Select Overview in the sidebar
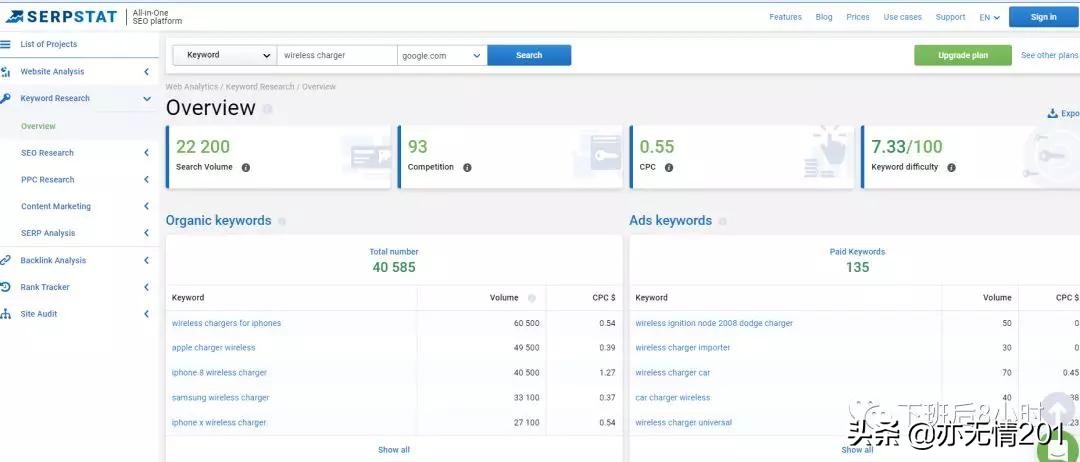This screenshot has height=462, width=1080. 39,126
